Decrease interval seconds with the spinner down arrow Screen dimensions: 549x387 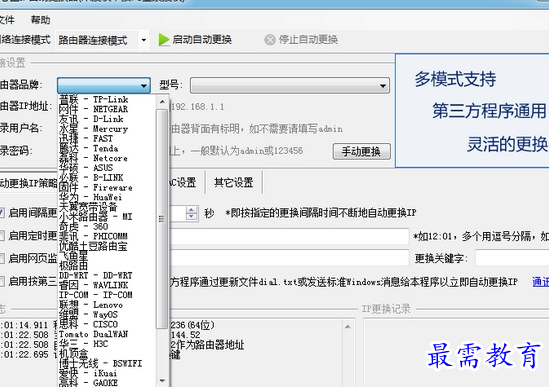click(x=191, y=216)
